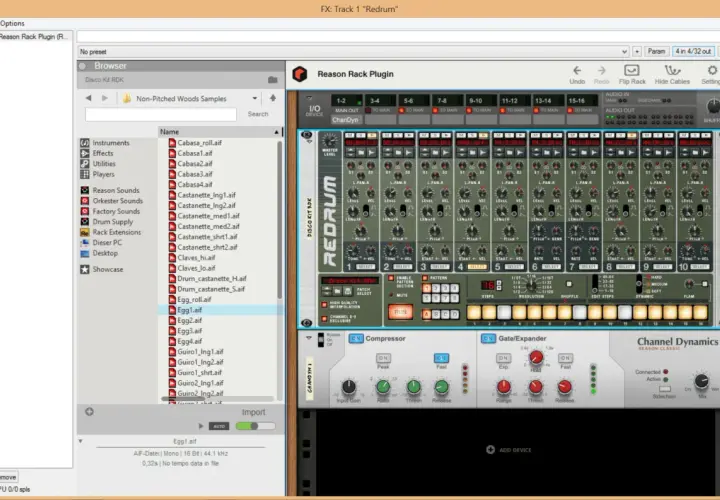Collapse the I/O Device panel
Image resolution: width=720 pixels, height=500 pixels.
pyautogui.click(x=309, y=98)
